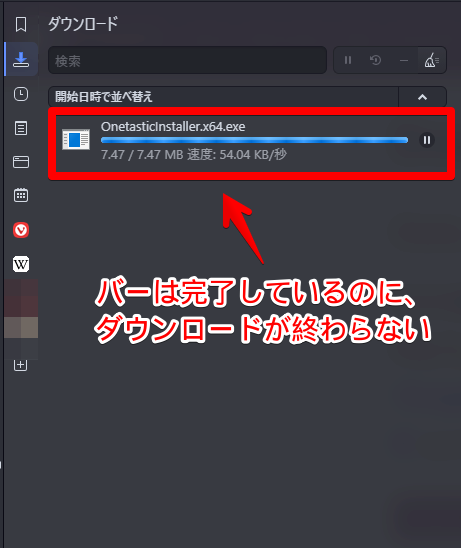The height and width of the screenshot is (548, 461).
Task: Open the Notes panel icon
Action: pyautogui.click(x=21, y=128)
